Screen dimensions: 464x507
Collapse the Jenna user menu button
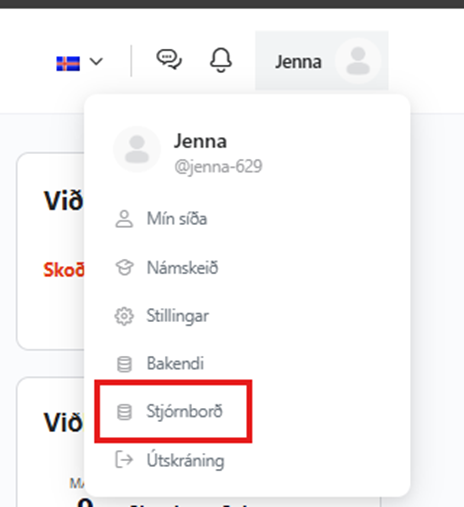tap(322, 60)
